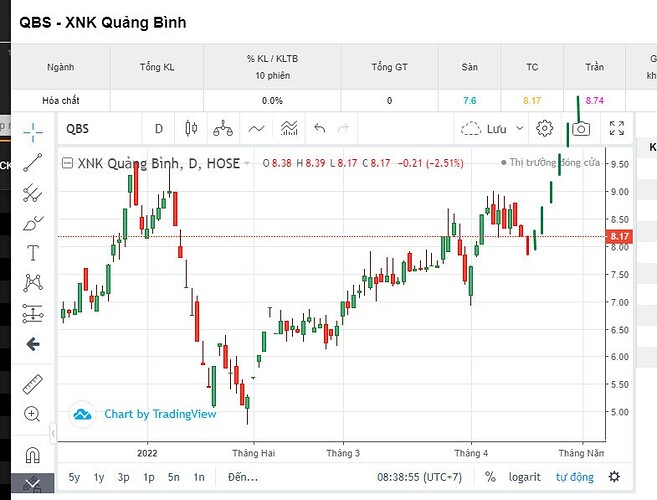Open the candlestick chart style menu

click(191, 129)
